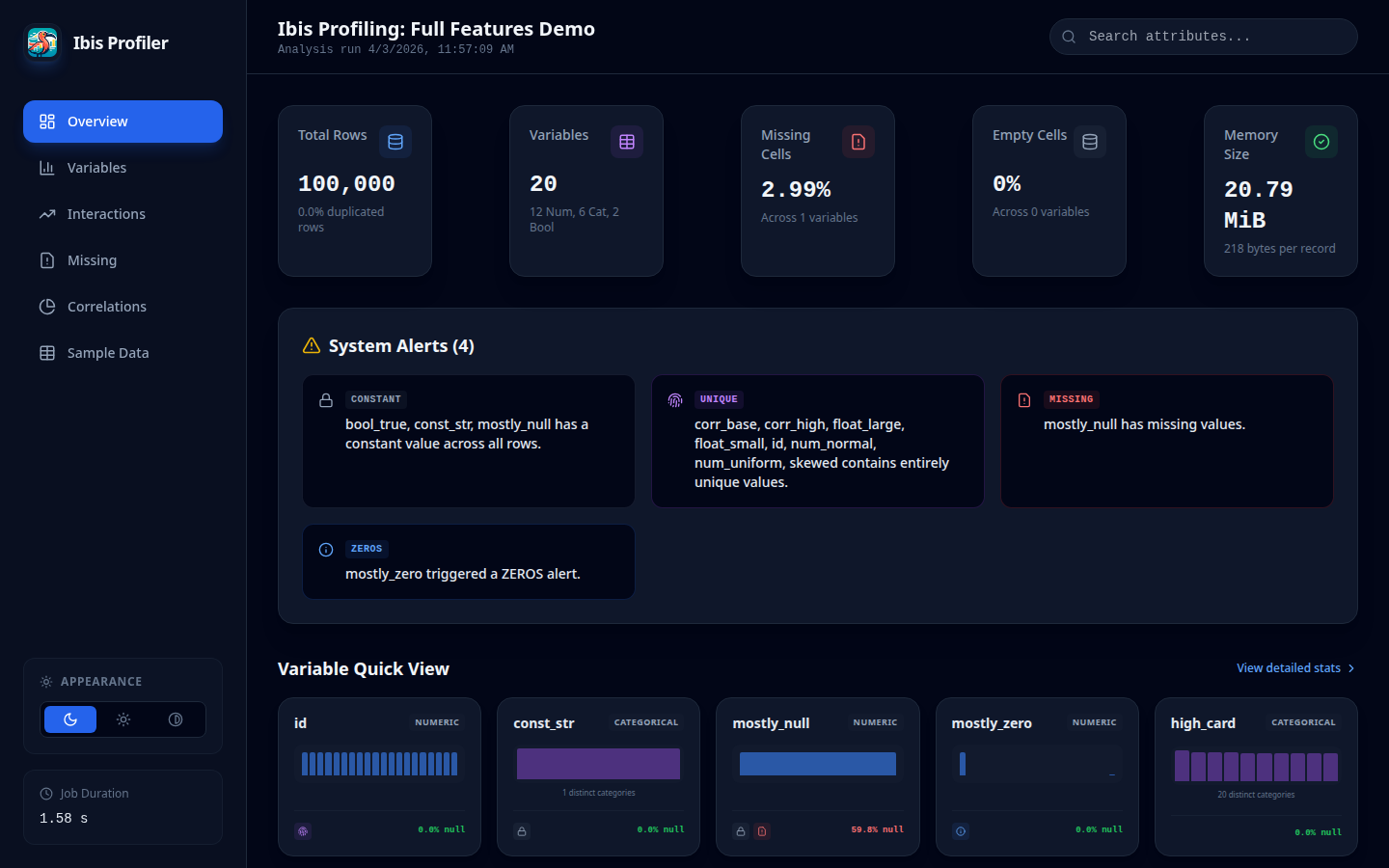Screen dimensions: 1389x868
Task: Open detailed stats with the chevron link
Action: coord(1295,667)
